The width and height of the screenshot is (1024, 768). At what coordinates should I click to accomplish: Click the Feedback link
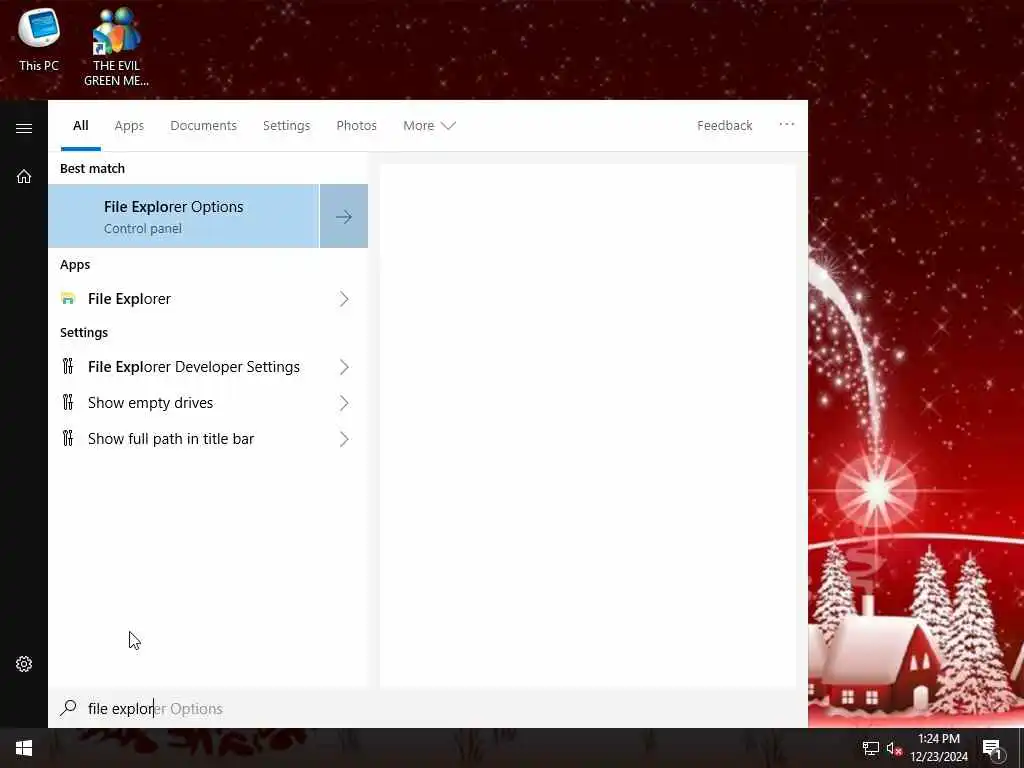coord(724,125)
